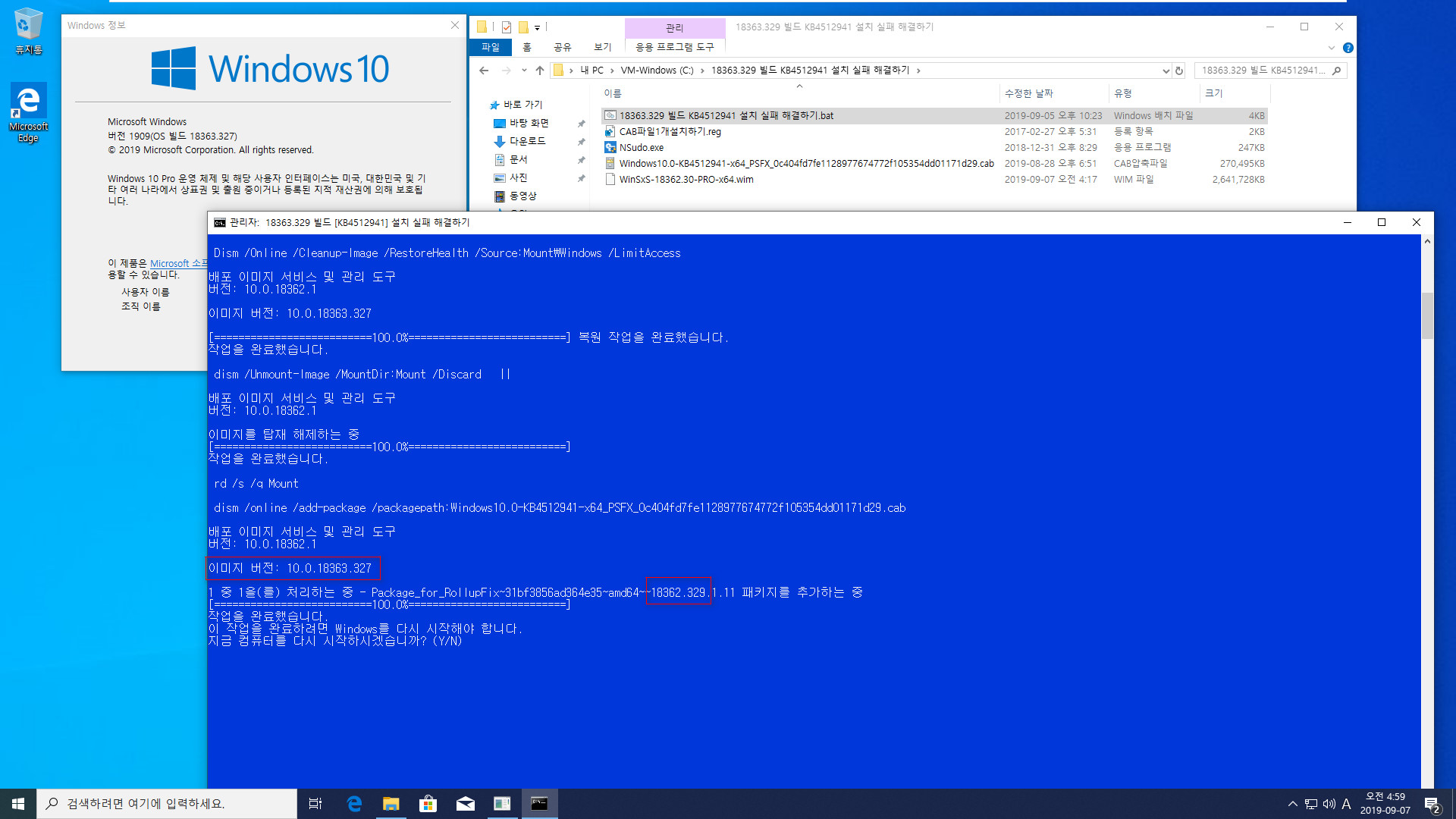Sort files by 크기 column
The image size is (1456, 819).
(x=1214, y=93)
